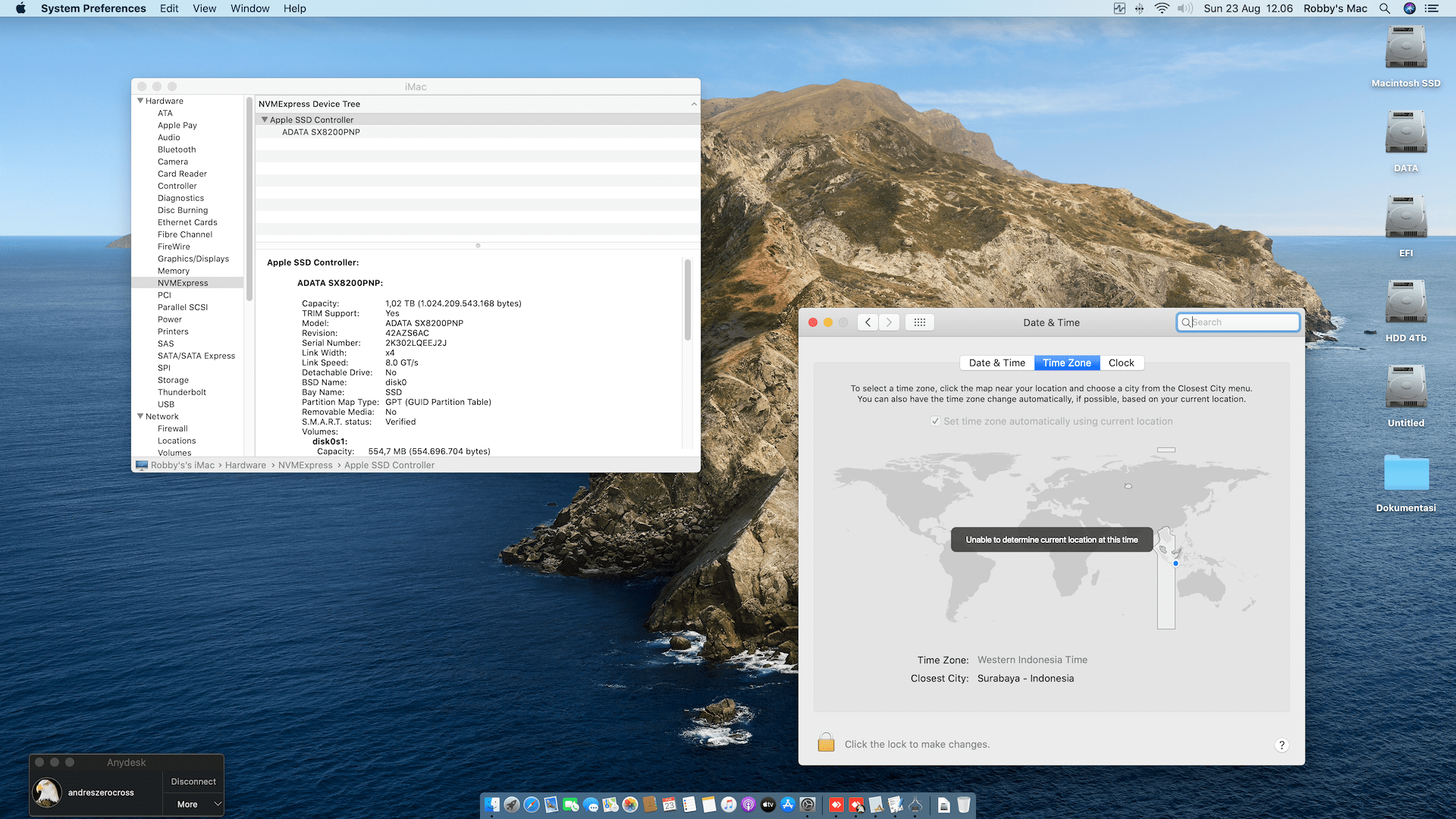
Task: Open Finder from the Dock
Action: point(492,805)
